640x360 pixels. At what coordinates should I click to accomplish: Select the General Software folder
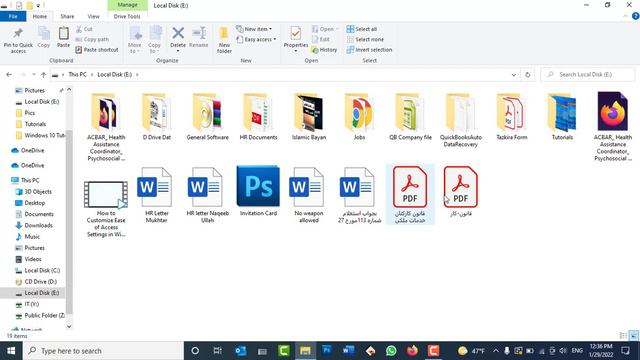[x=207, y=117]
